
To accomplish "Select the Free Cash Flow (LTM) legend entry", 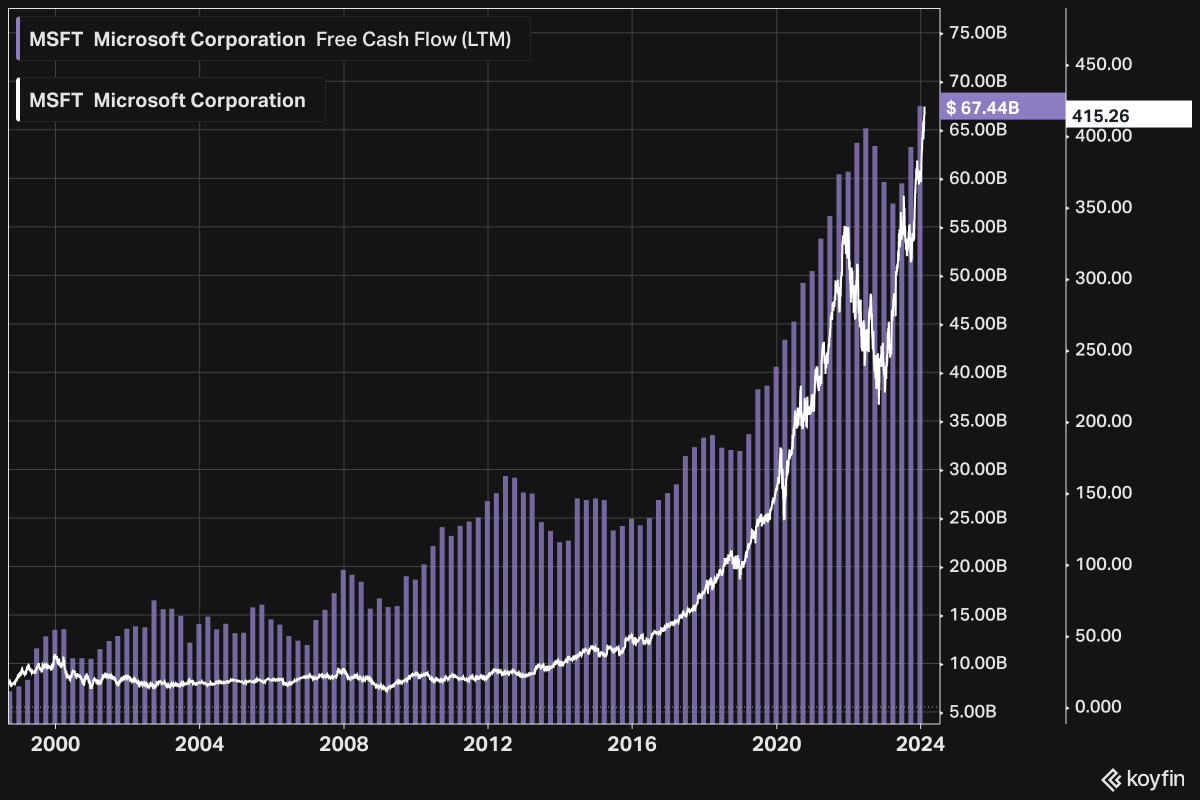I will (271, 40).
